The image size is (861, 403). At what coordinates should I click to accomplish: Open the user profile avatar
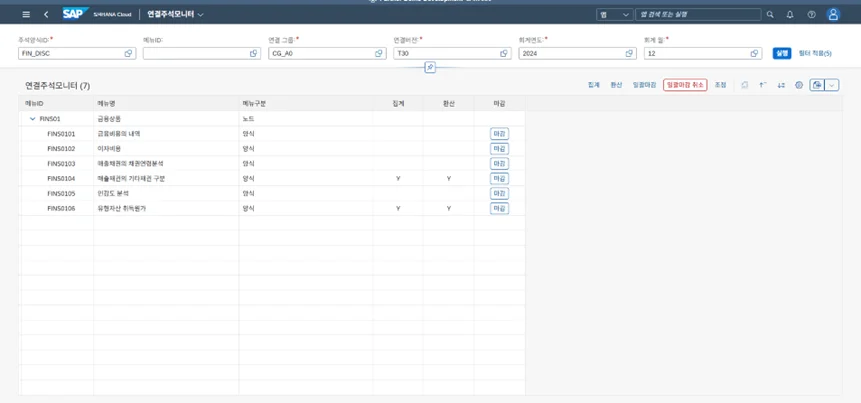click(833, 15)
